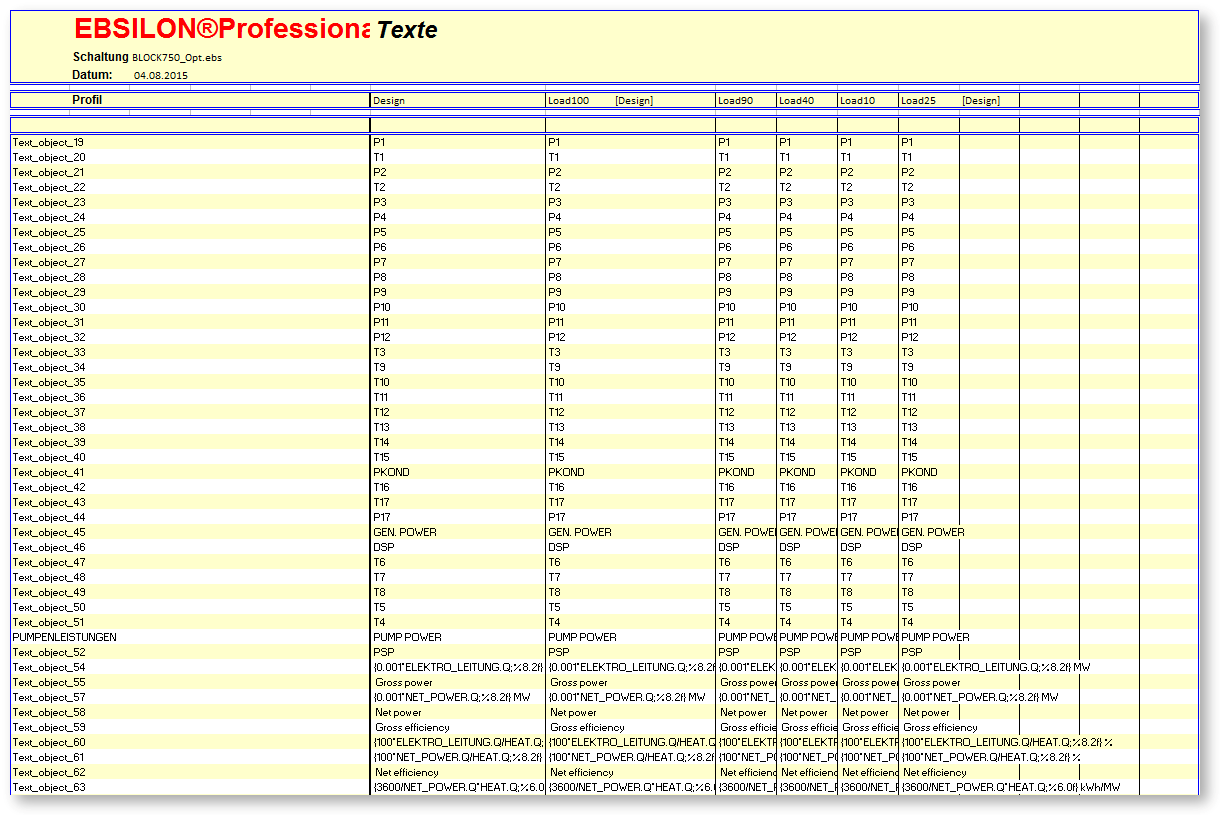The width and height of the screenshot is (1220, 815).
Task: Select PSP cell in the Load100 column
Action: point(558,652)
